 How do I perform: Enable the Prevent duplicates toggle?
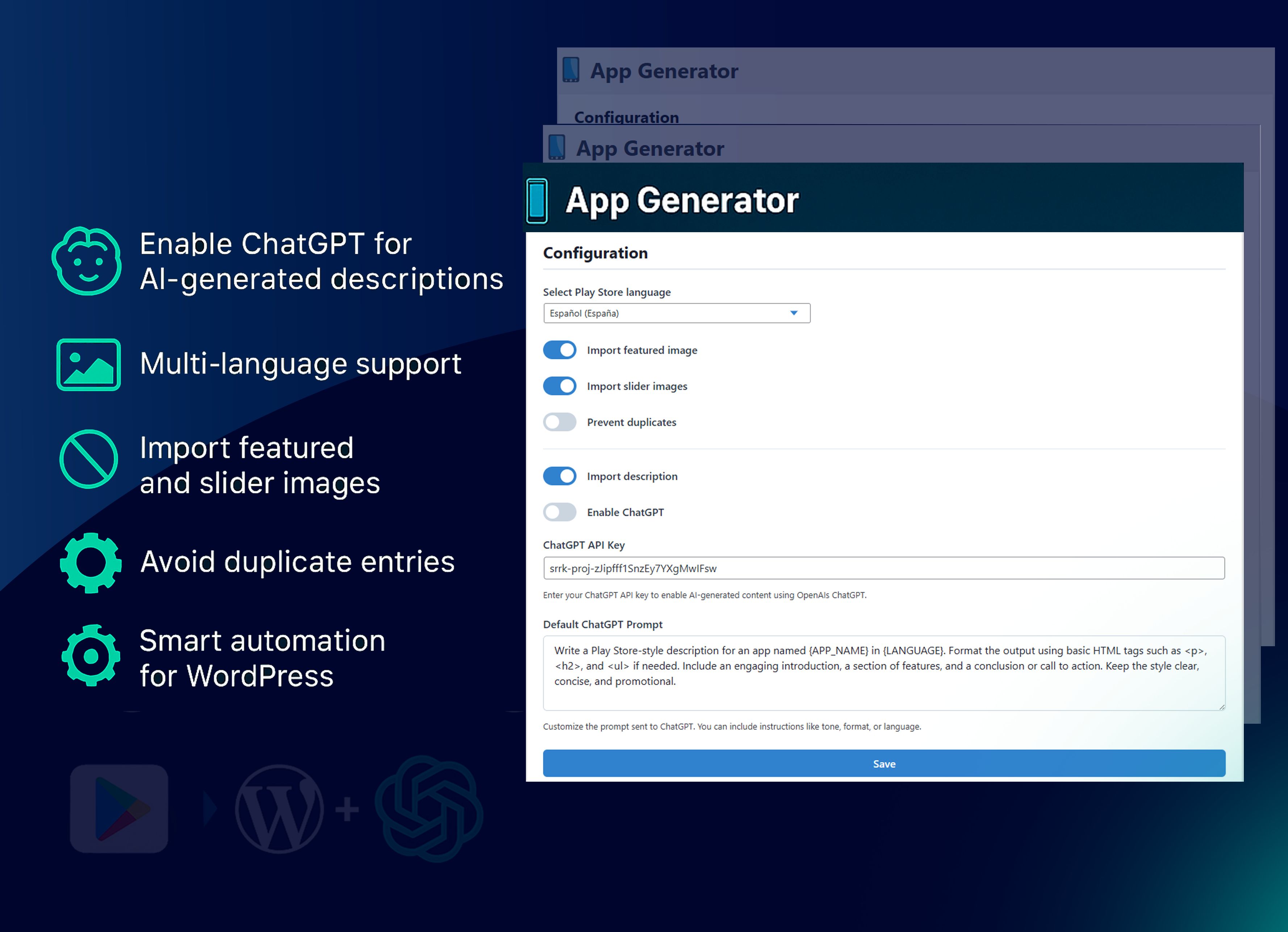559,422
